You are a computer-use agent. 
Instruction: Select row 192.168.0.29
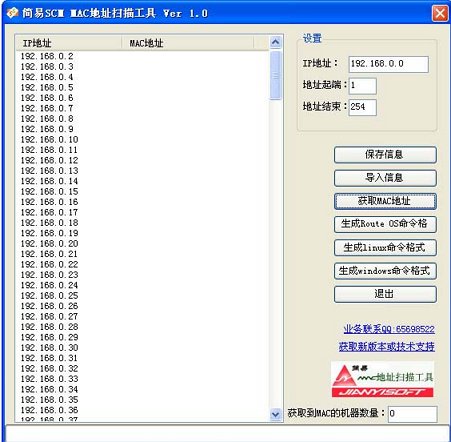click(x=142, y=337)
